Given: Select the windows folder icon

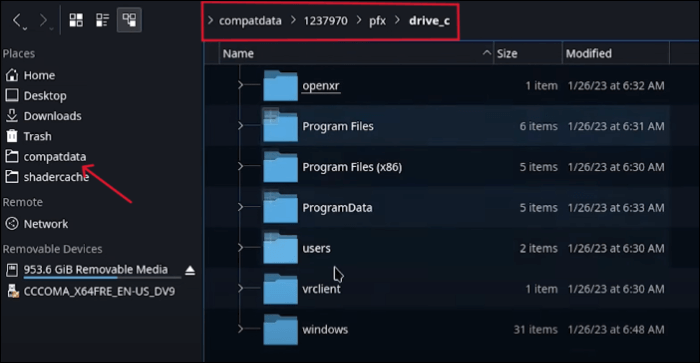Looking at the screenshot, I should coord(280,330).
